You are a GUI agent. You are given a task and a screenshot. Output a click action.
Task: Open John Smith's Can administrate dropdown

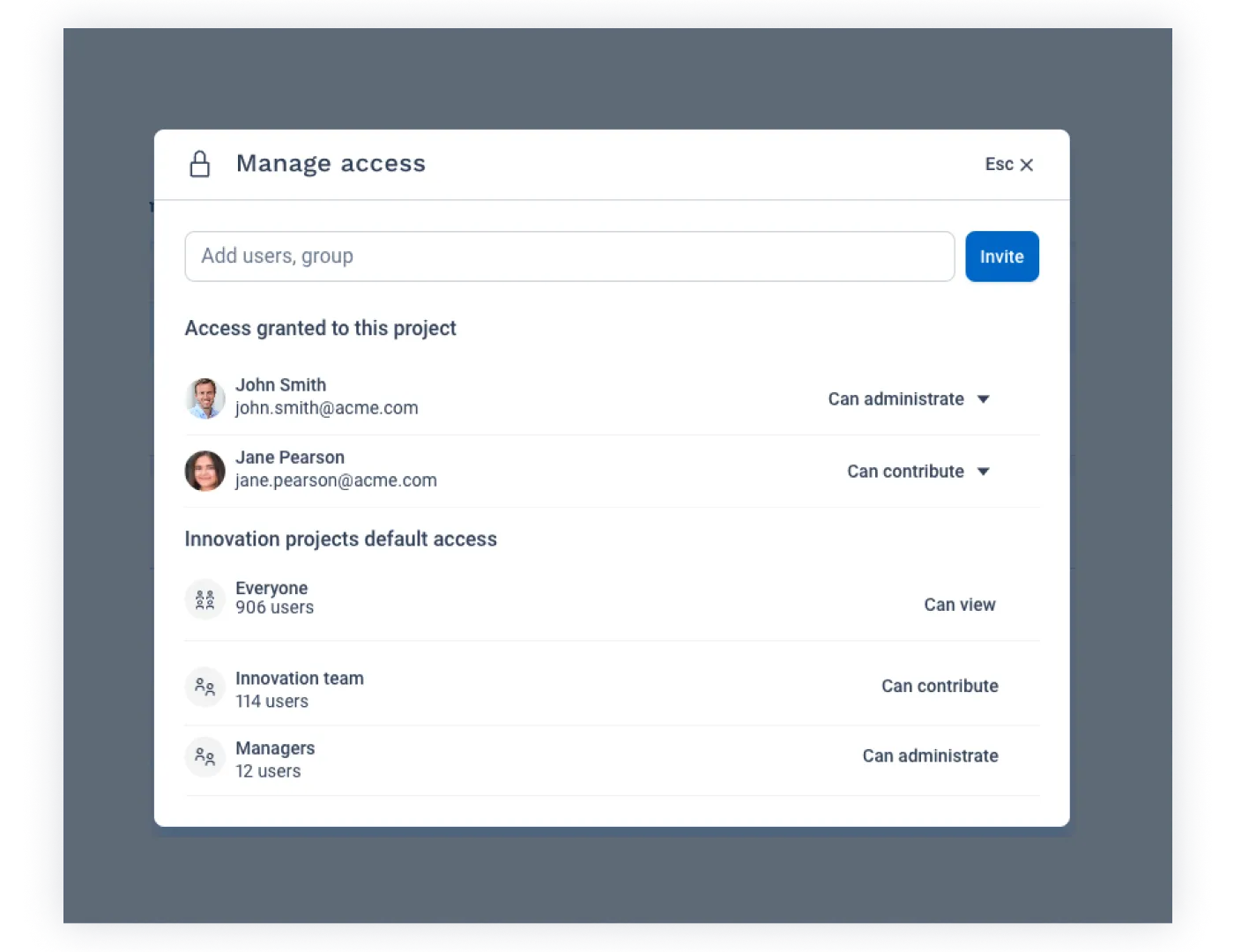909,399
